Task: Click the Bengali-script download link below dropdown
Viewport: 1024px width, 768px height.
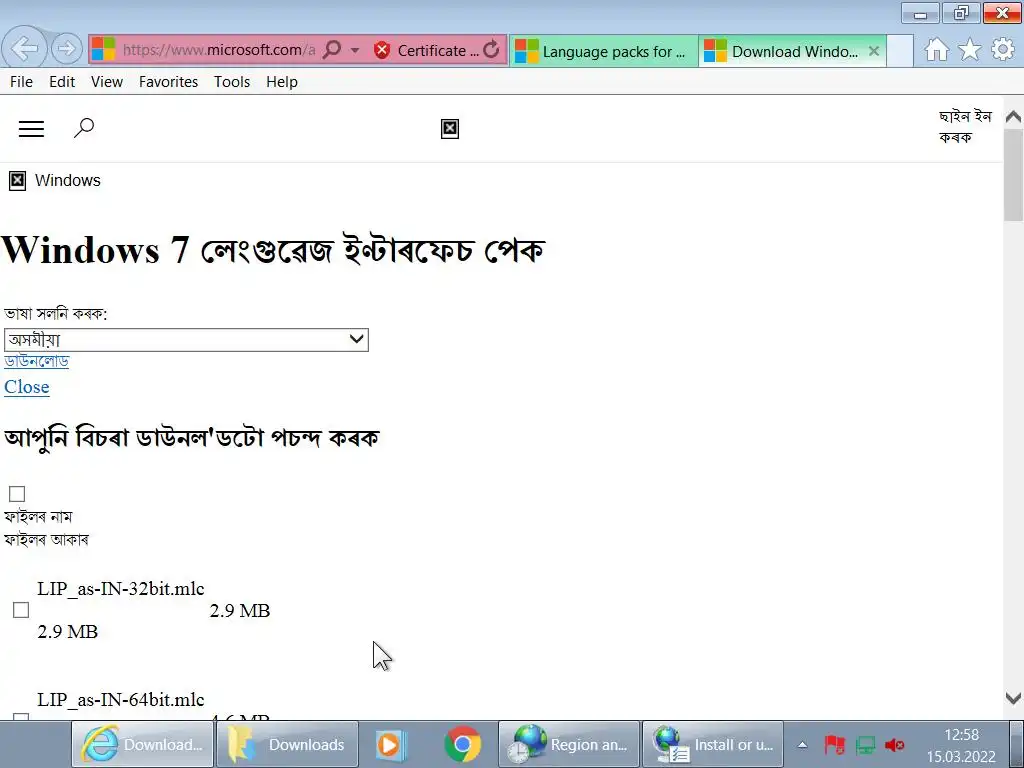Action: point(37,361)
